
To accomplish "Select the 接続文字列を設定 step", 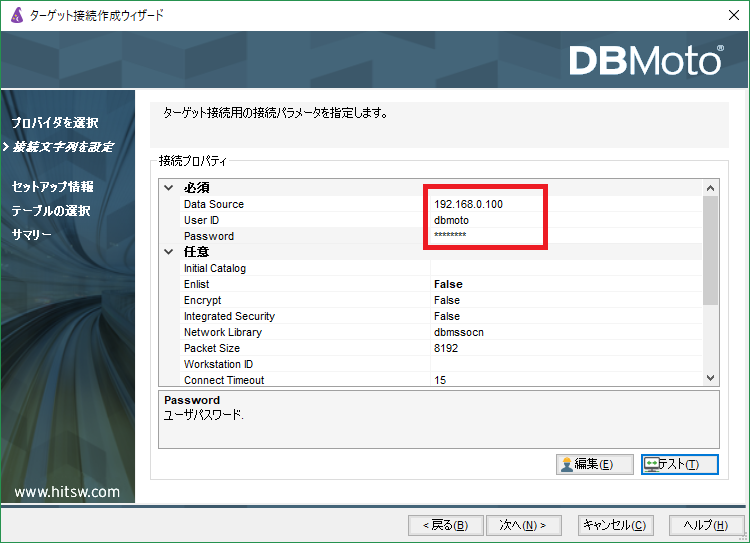I will point(63,146).
